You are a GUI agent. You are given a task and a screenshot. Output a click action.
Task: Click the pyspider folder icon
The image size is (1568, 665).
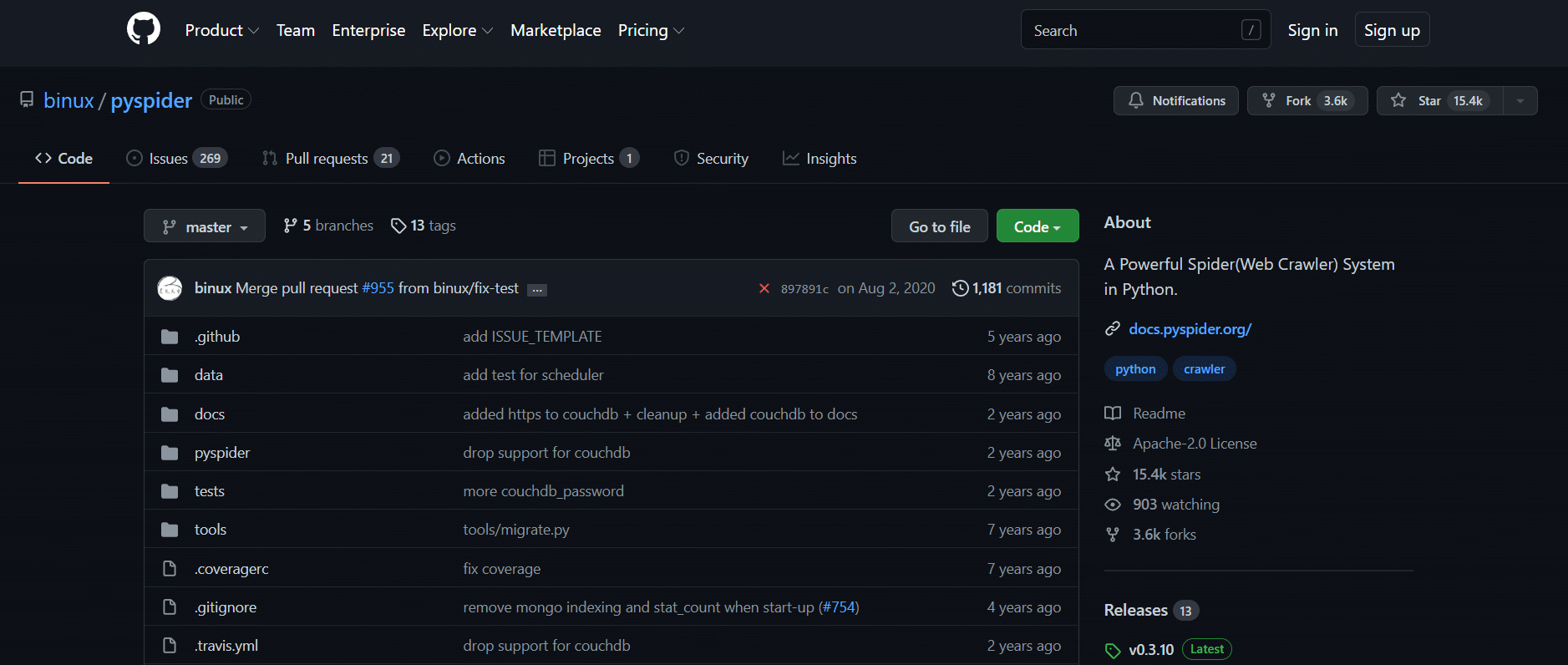[x=170, y=453]
